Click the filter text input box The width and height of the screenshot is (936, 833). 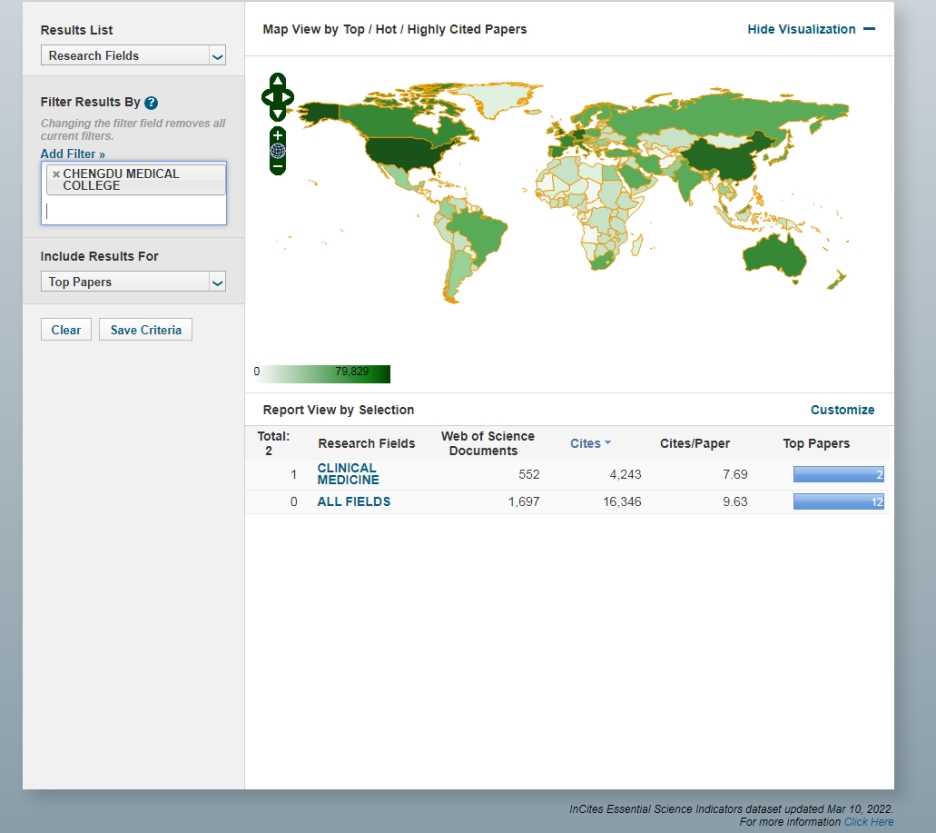[134, 210]
